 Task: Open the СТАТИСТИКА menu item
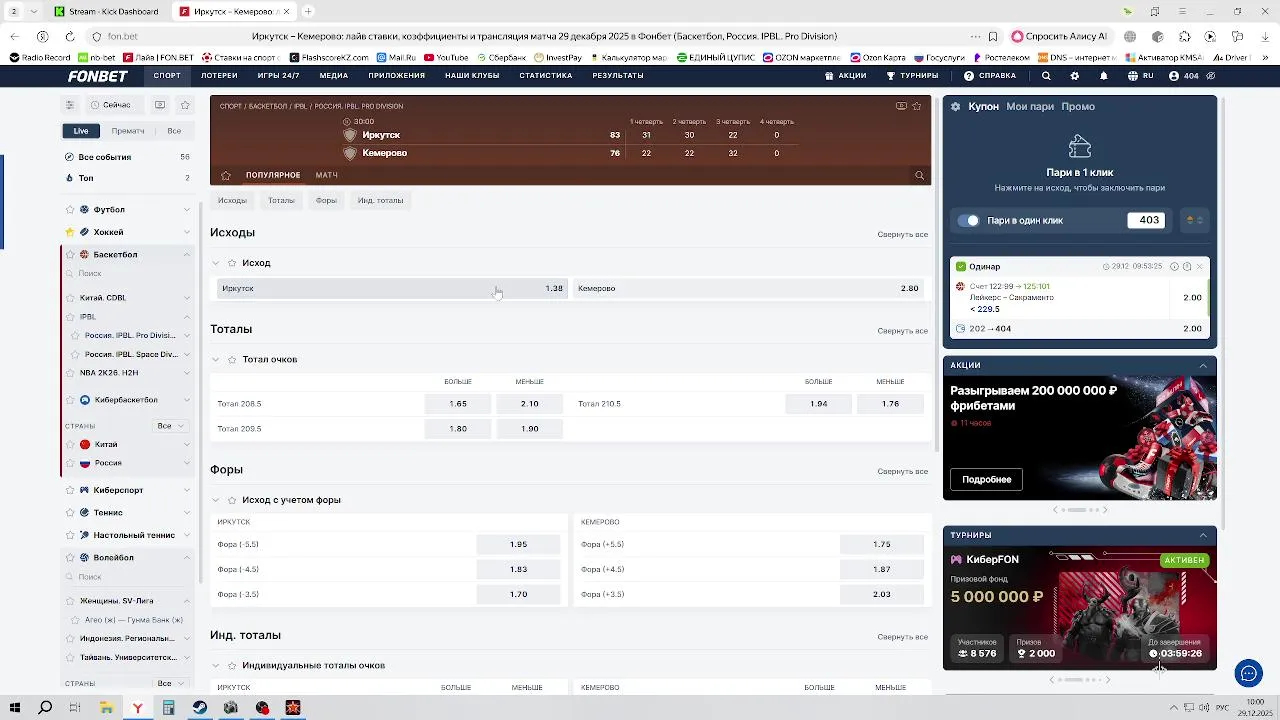coord(546,76)
